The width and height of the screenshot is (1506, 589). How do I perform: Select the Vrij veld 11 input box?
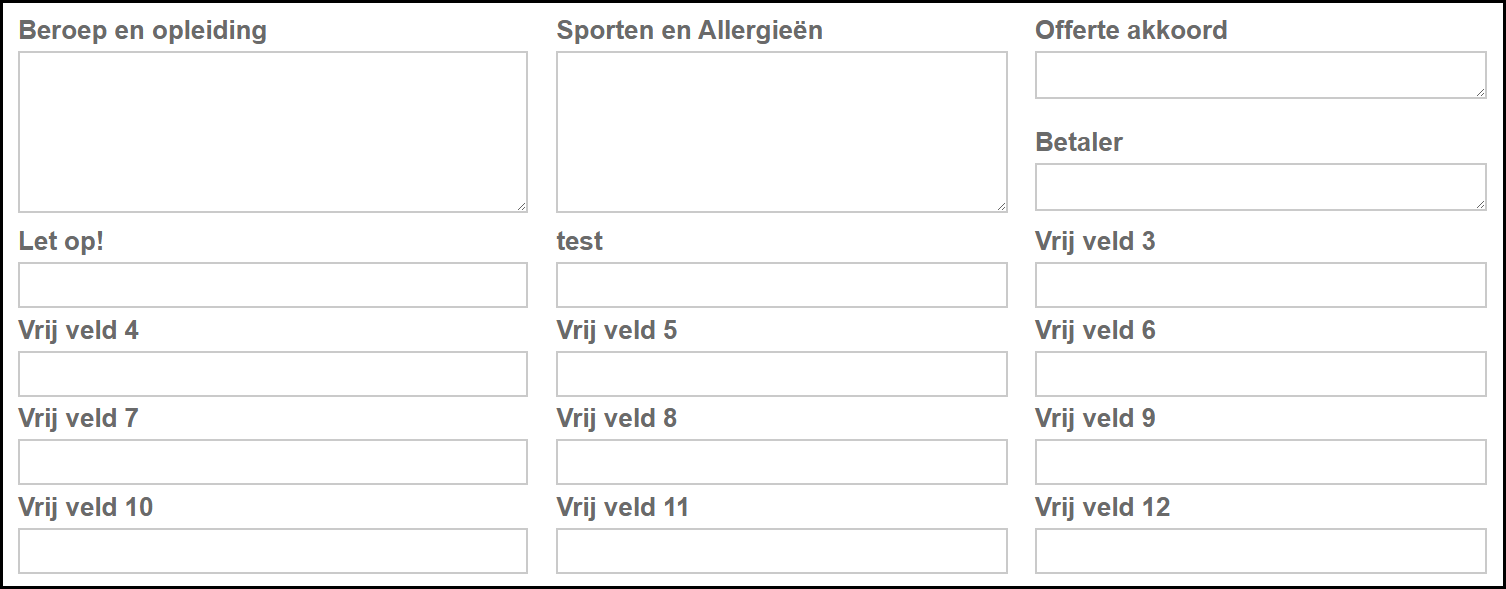pos(781,551)
